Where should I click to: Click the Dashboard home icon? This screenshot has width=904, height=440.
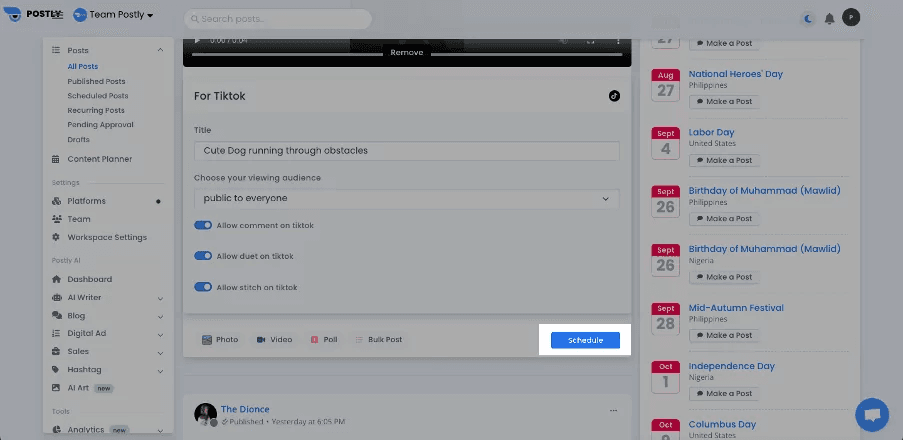56,279
